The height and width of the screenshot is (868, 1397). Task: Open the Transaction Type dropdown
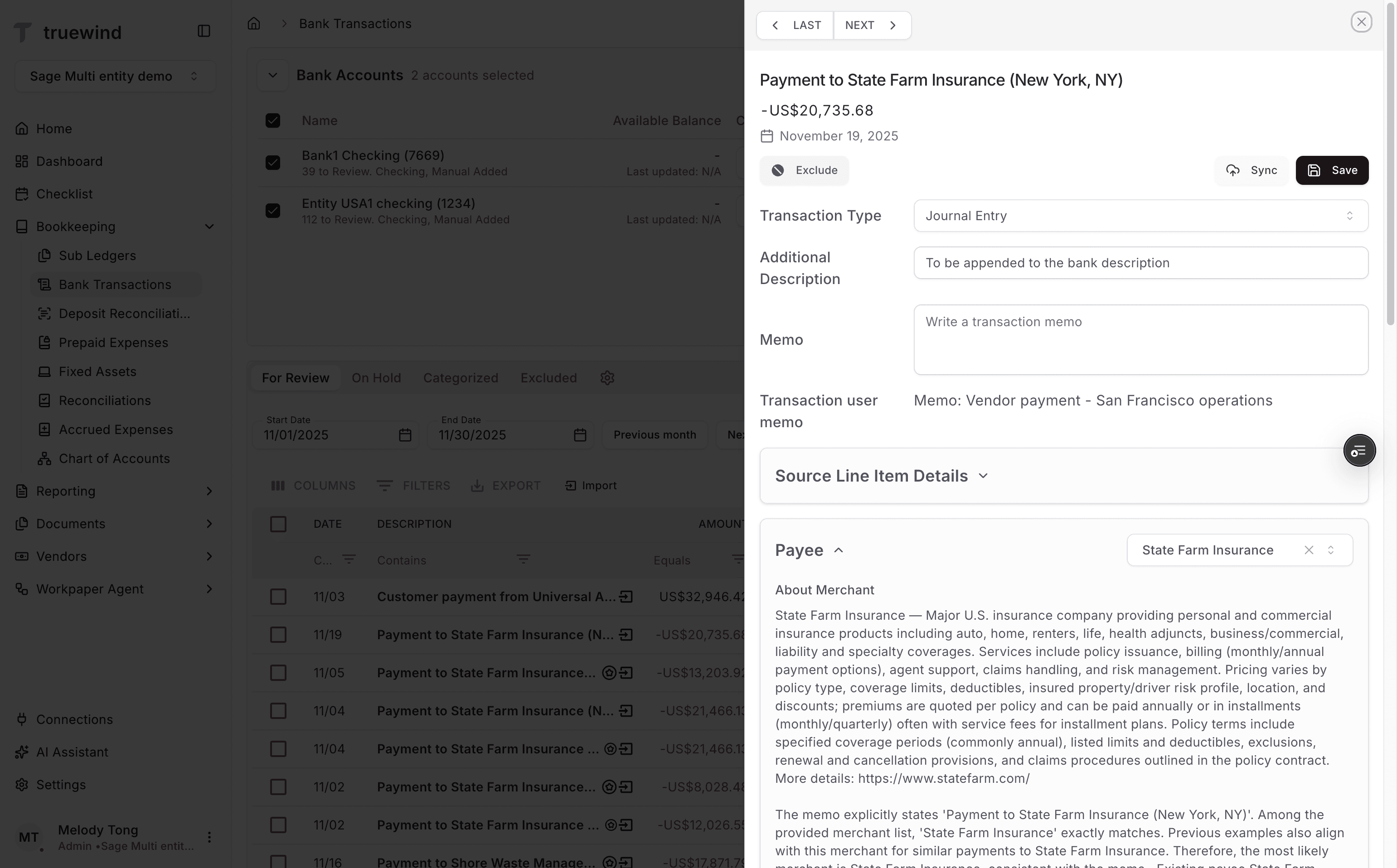pyautogui.click(x=1140, y=216)
